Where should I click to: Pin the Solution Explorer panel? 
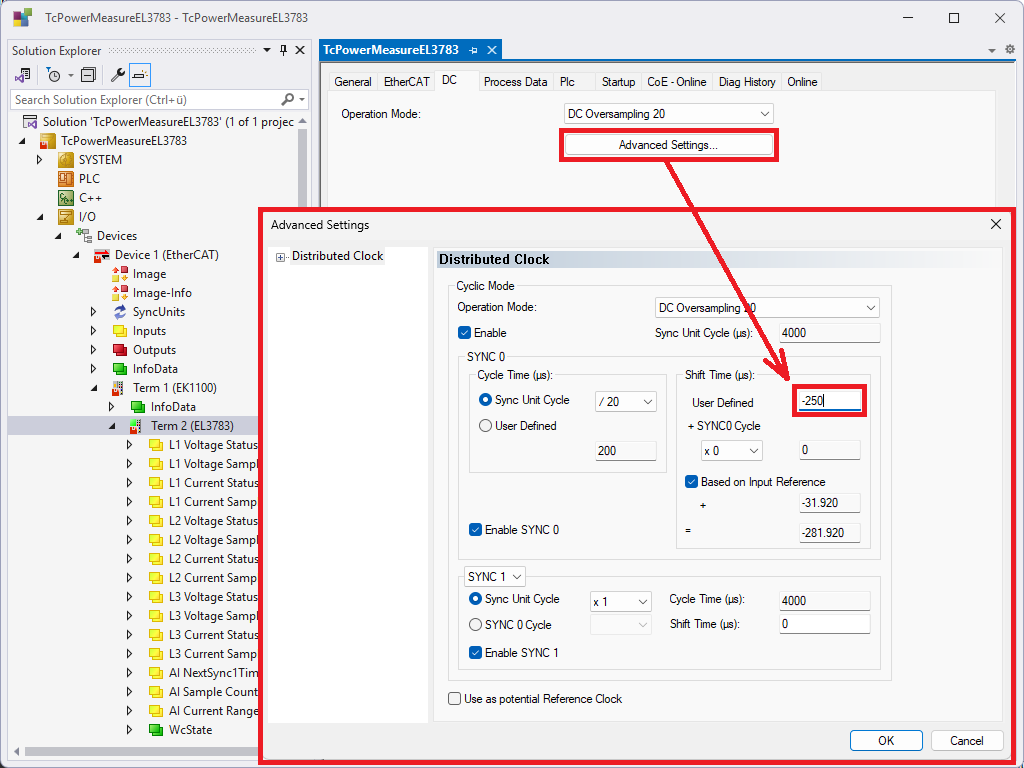tap(283, 50)
